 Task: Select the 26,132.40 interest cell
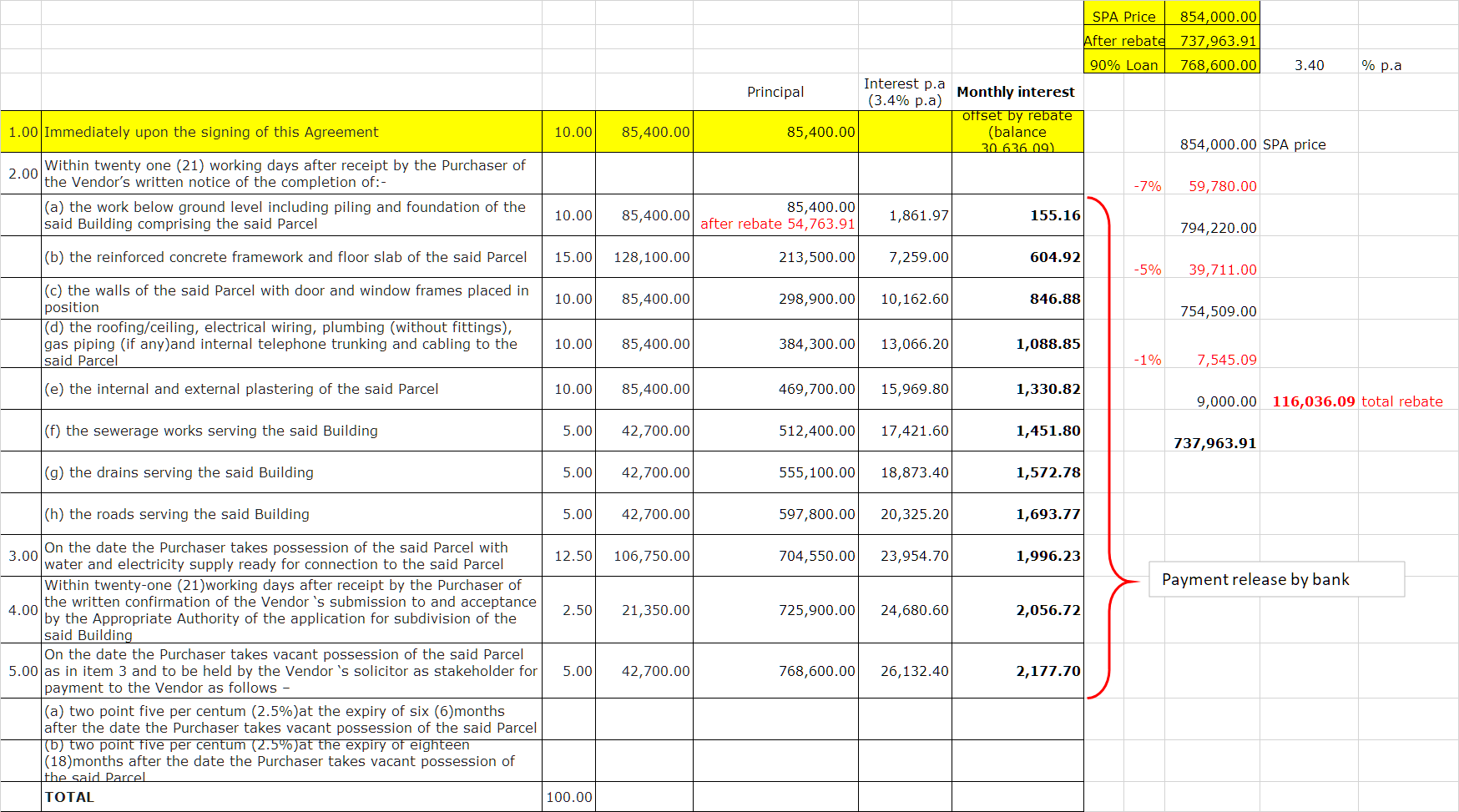click(905, 671)
